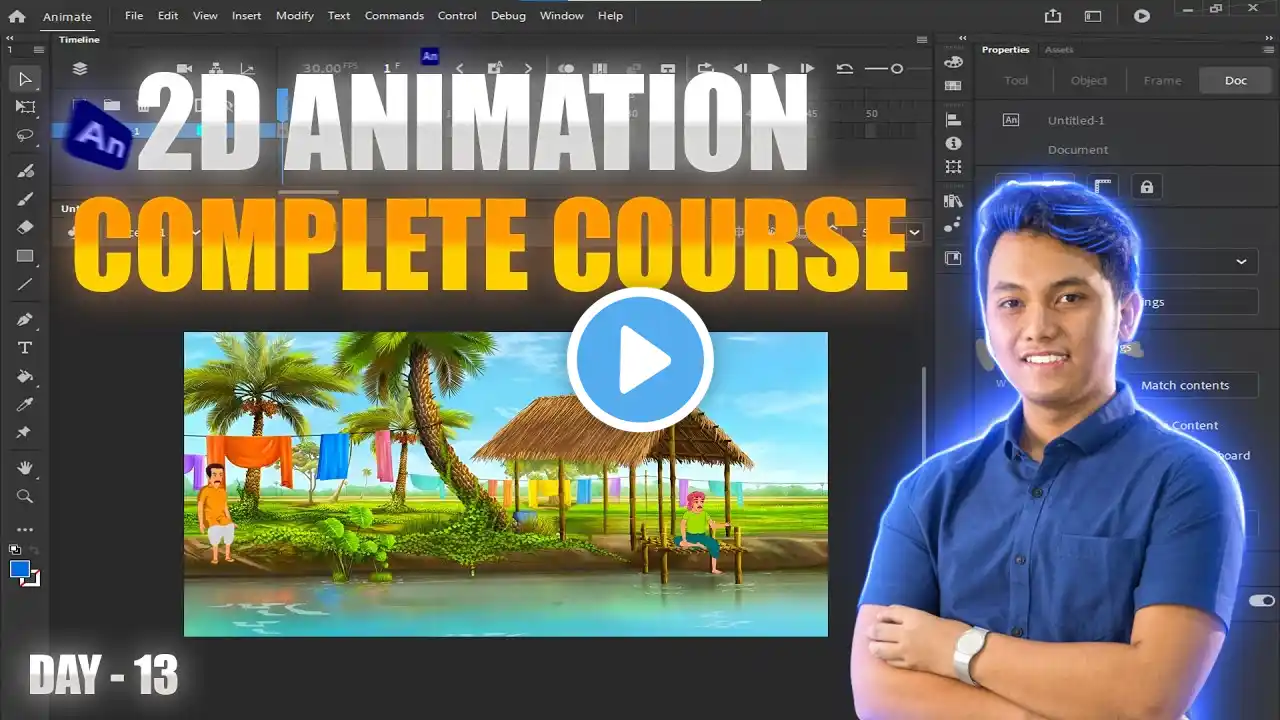Screen dimensions: 1280x720
Task: Switch to the Frame properties tab
Action: 1162,80
